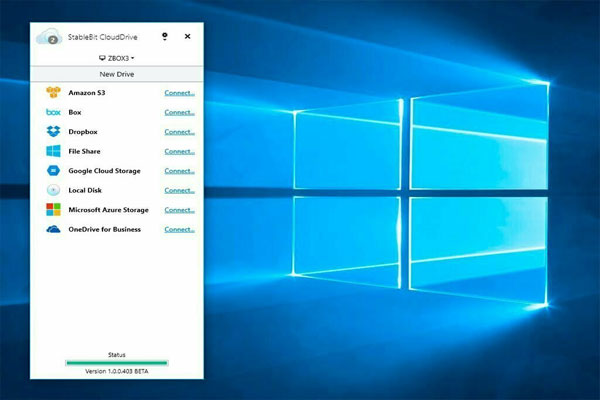Viewport: 600px width, 400px height.
Task: Connect to File Share
Action: pyautogui.click(x=179, y=152)
